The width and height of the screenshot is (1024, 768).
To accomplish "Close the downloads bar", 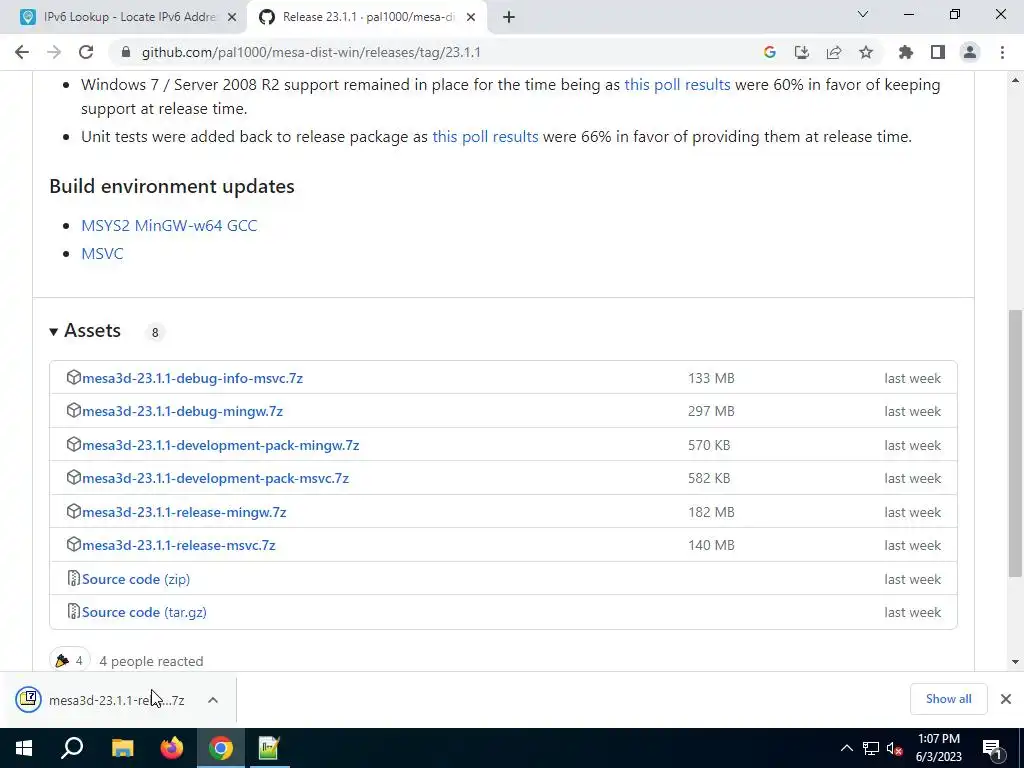I will (1006, 699).
